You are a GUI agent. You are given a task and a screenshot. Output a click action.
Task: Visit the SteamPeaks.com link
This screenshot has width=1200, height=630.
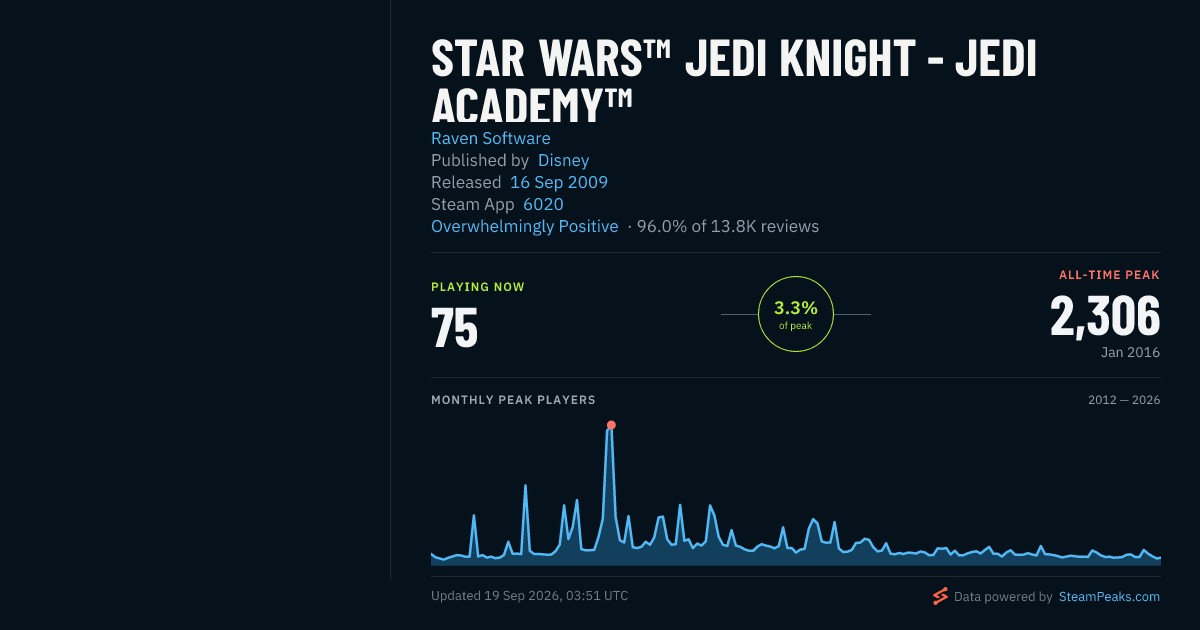1109,596
